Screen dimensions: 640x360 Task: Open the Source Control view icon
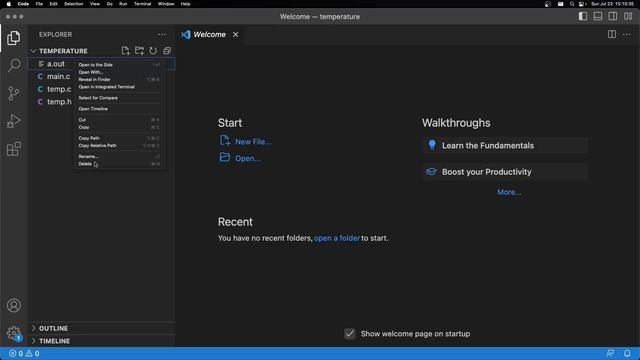[x=13, y=93]
